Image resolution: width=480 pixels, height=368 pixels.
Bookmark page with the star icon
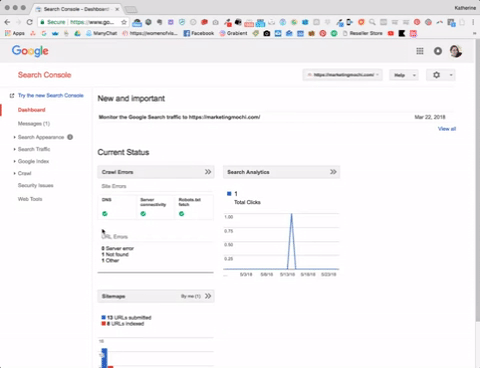(124, 22)
